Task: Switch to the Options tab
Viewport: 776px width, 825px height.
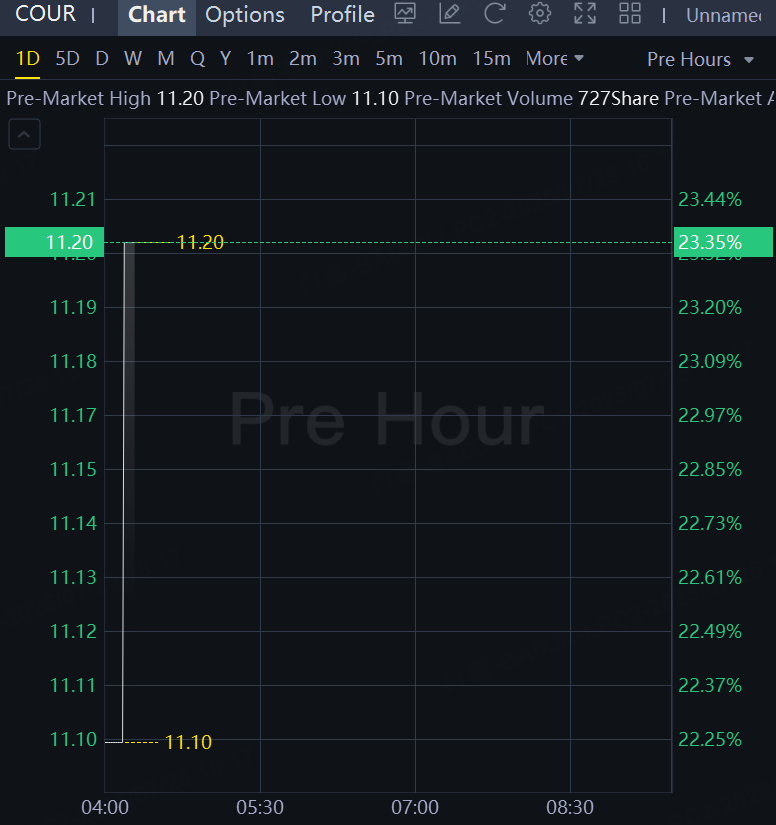Action: 245,15
